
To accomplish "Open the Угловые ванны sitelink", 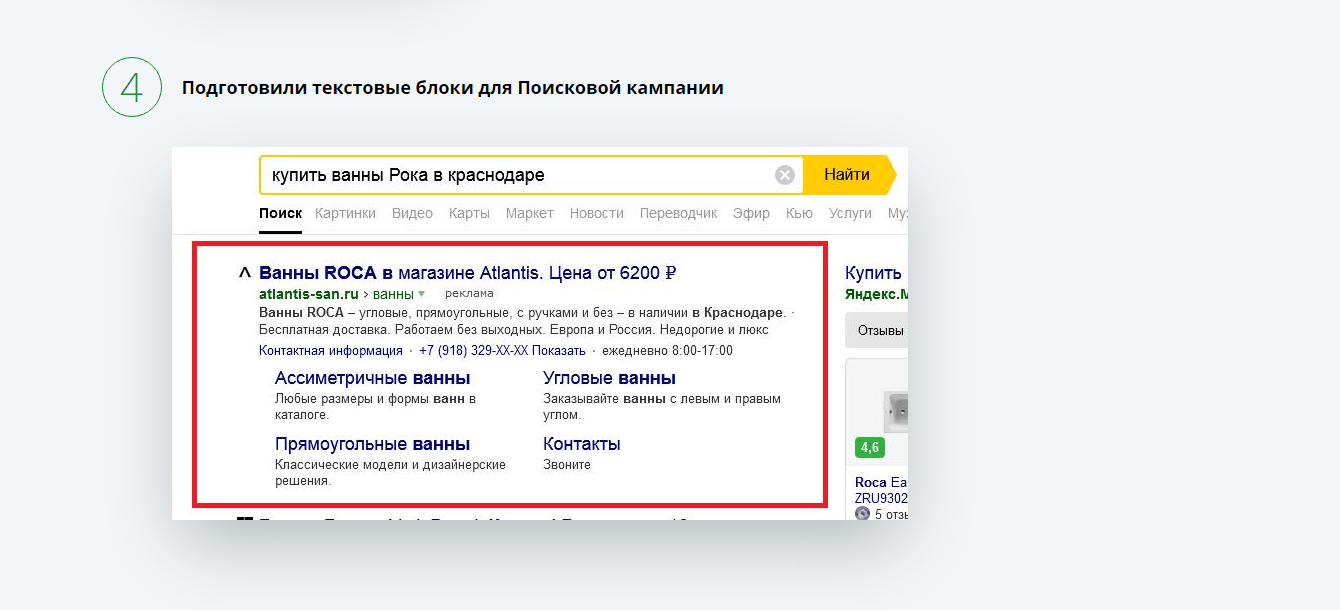I will tap(609, 378).
